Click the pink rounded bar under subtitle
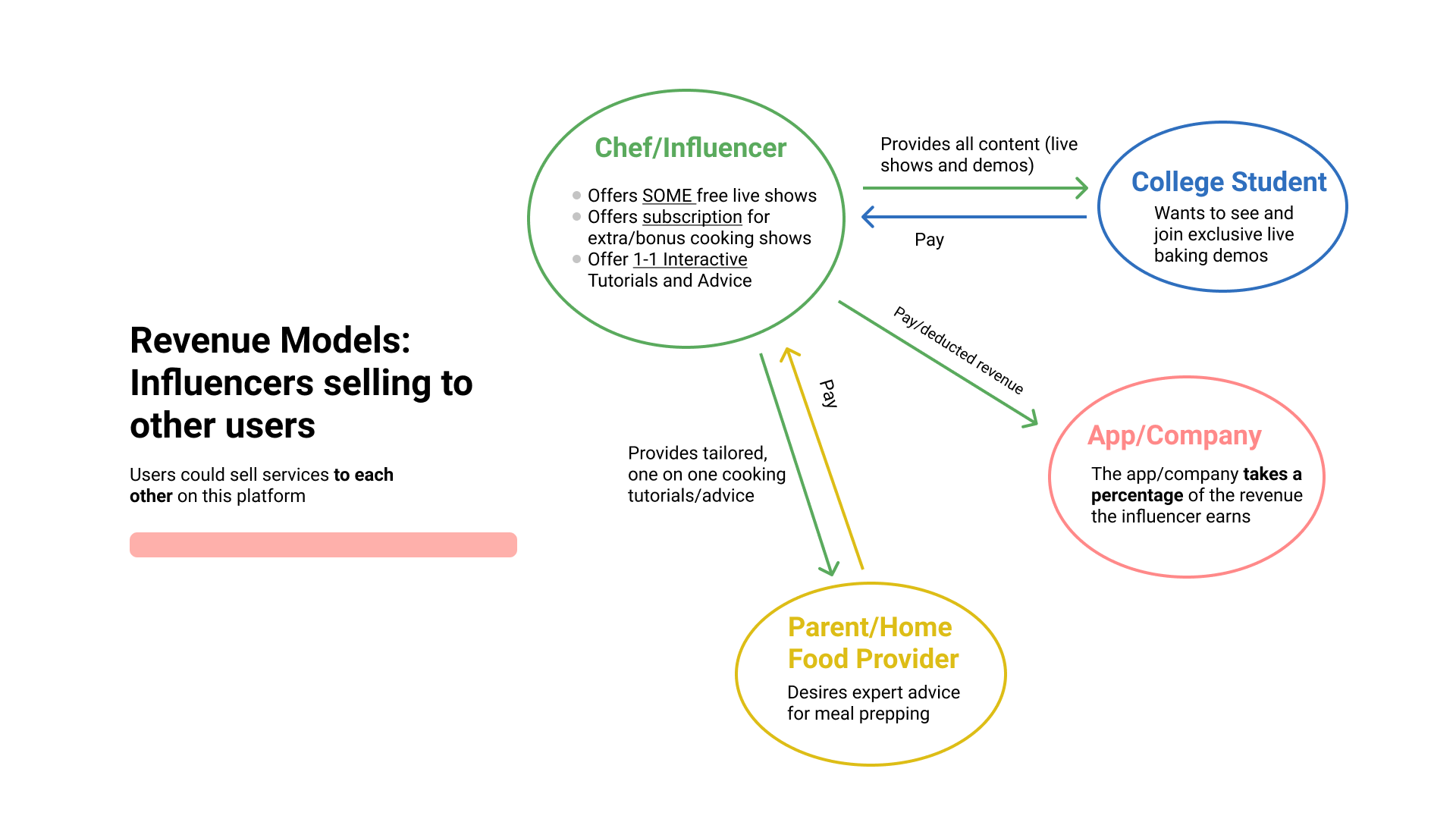The height and width of the screenshot is (819, 1456). point(323,544)
